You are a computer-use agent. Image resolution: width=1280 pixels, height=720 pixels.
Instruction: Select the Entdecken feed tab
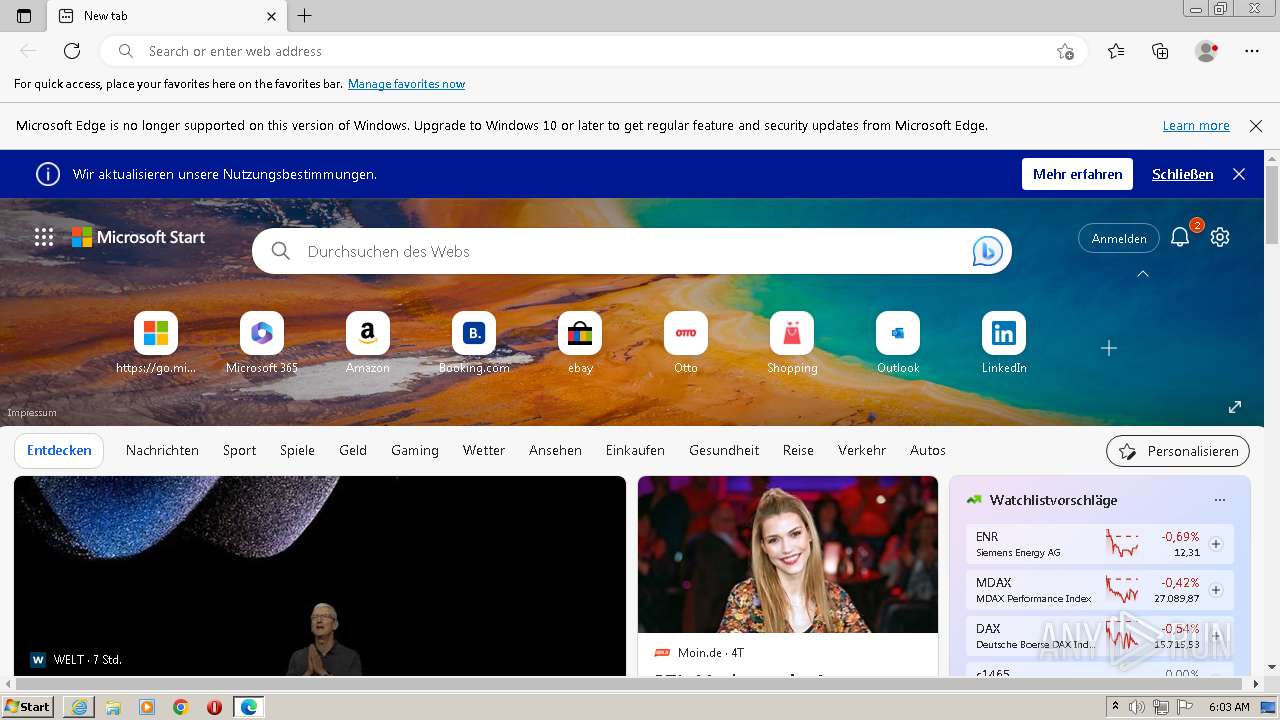coord(59,450)
